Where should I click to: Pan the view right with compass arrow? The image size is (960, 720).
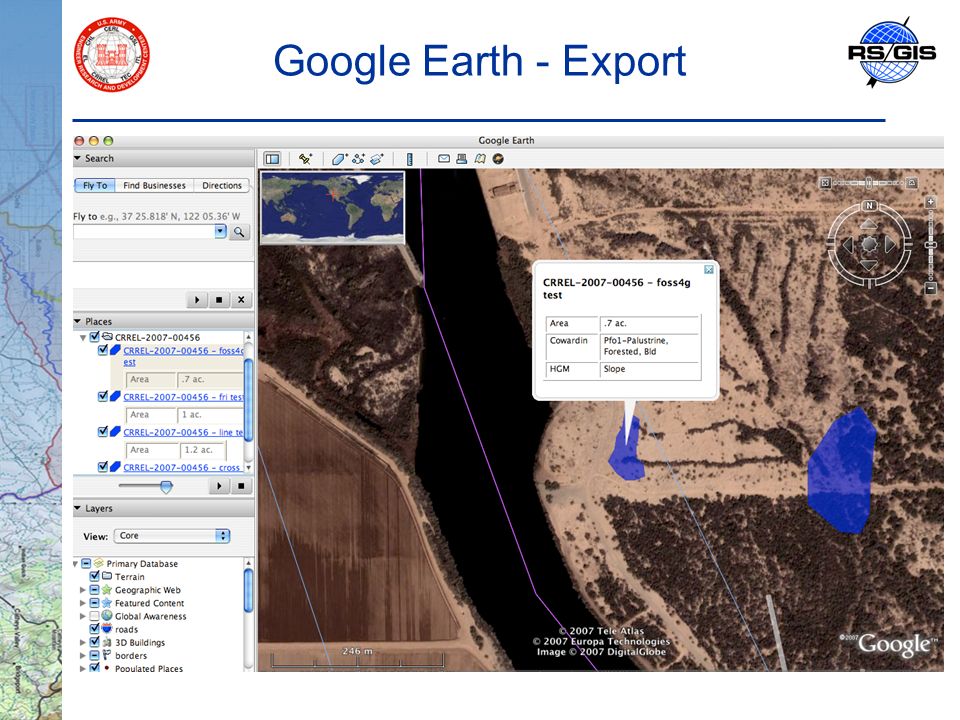[890, 245]
